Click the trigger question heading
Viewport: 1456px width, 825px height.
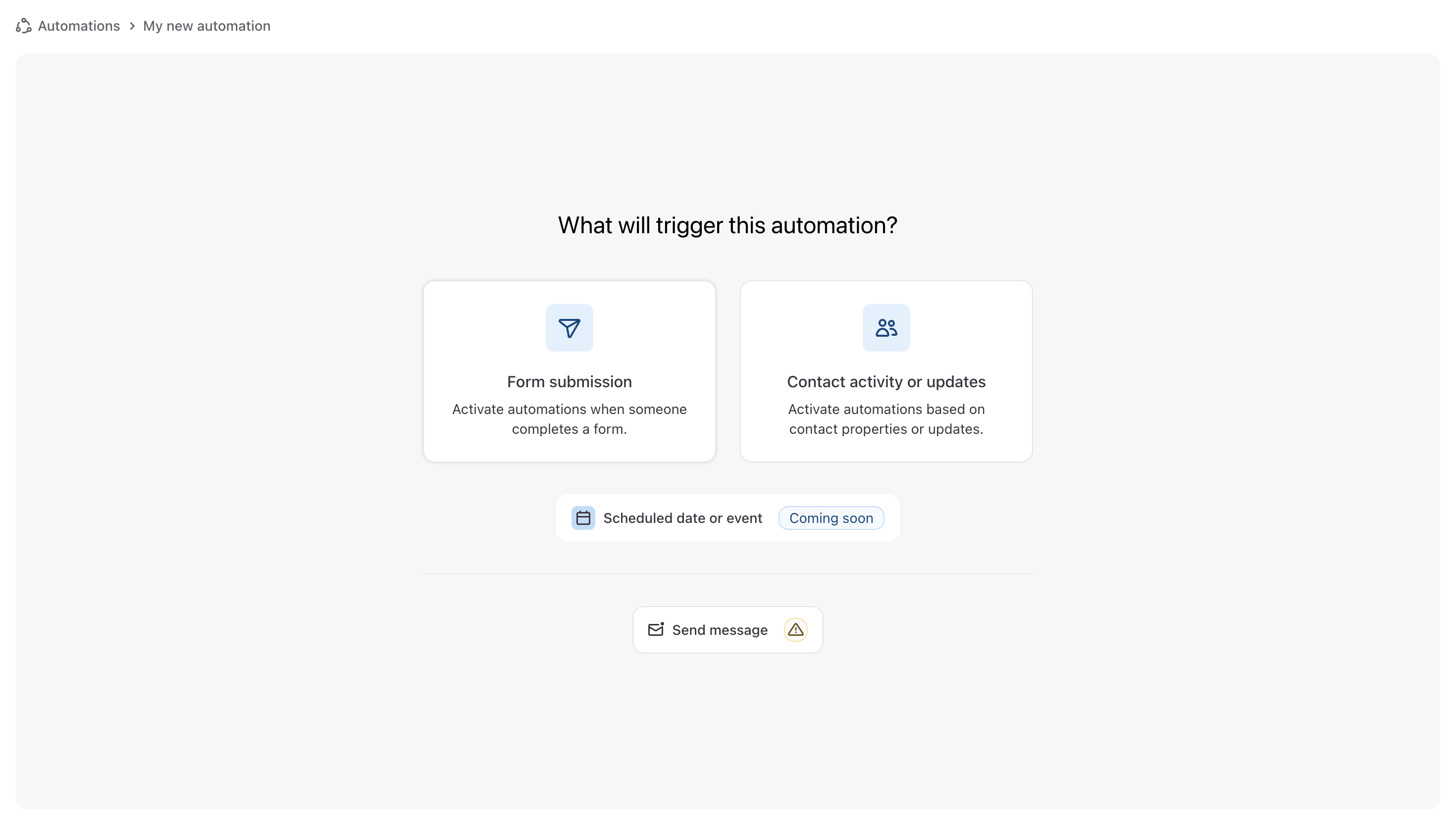pyautogui.click(x=728, y=225)
